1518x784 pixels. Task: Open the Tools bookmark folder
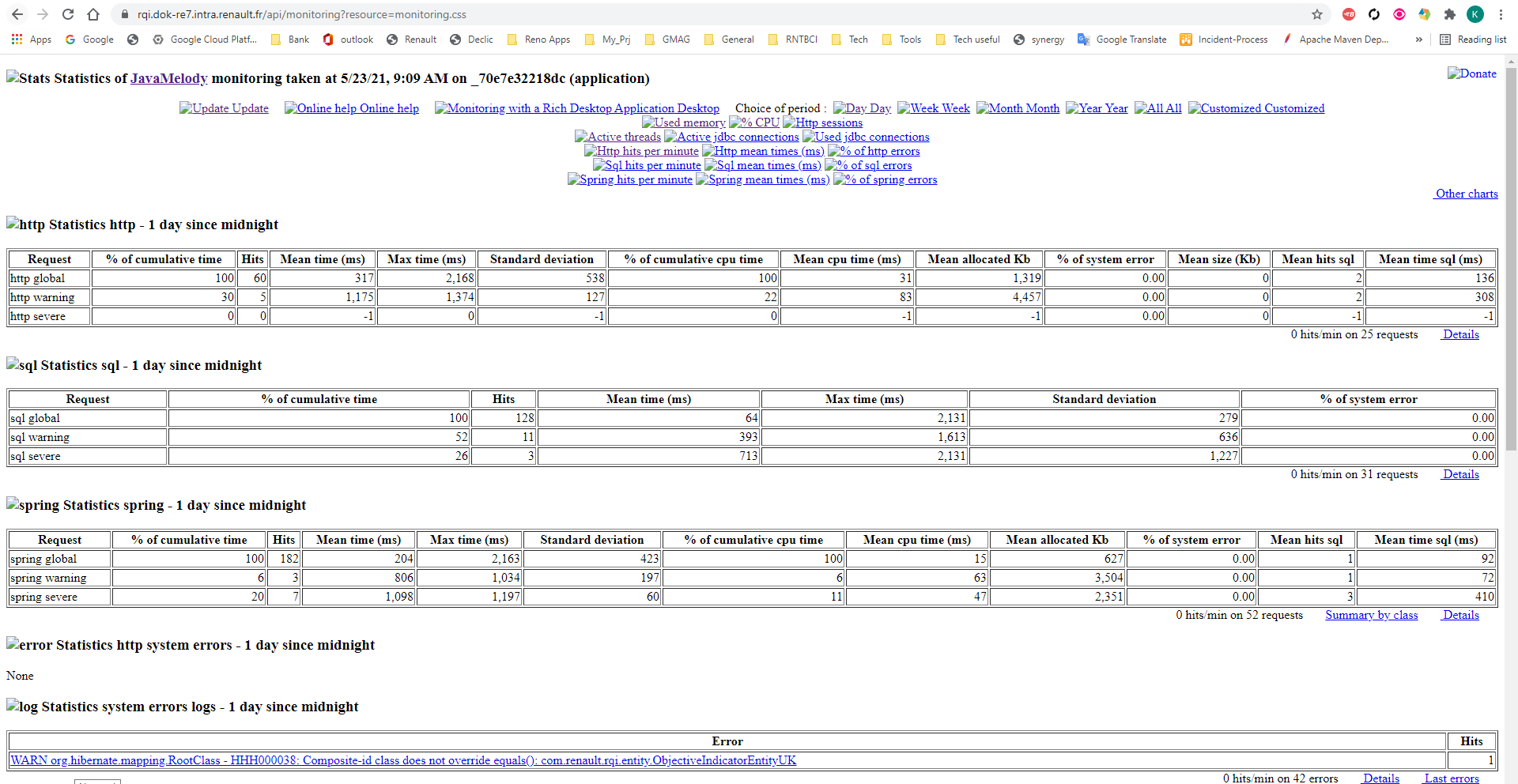tap(901, 40)
